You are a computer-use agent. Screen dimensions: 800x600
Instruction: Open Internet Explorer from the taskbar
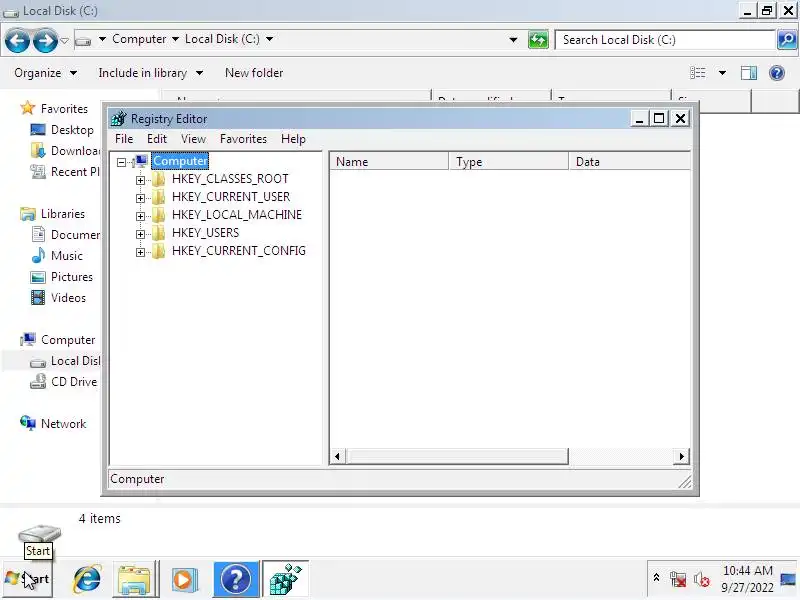coord(87,579)
